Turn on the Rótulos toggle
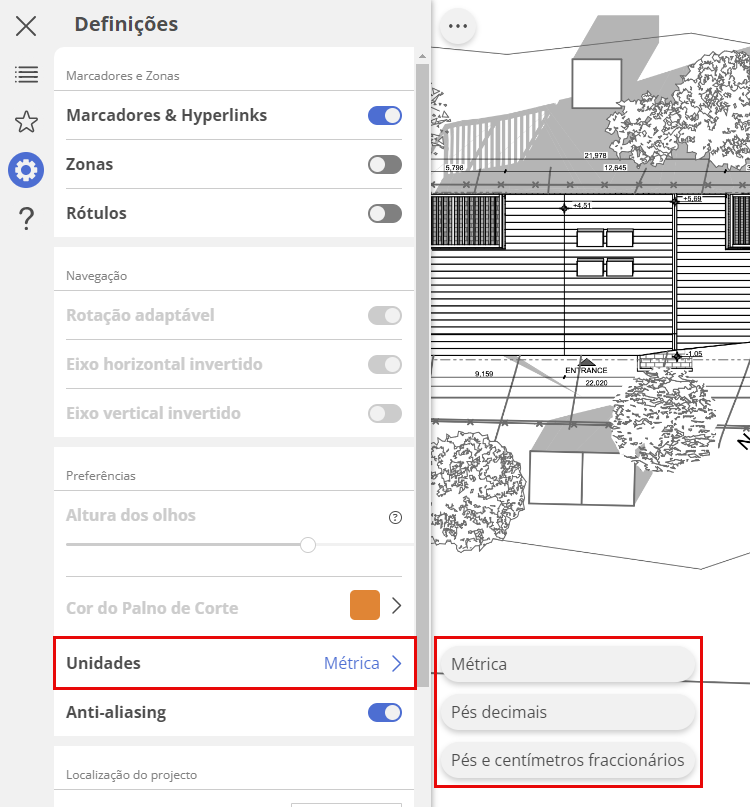The width and height of the screenshot is (750, 807). click(385, 213)
